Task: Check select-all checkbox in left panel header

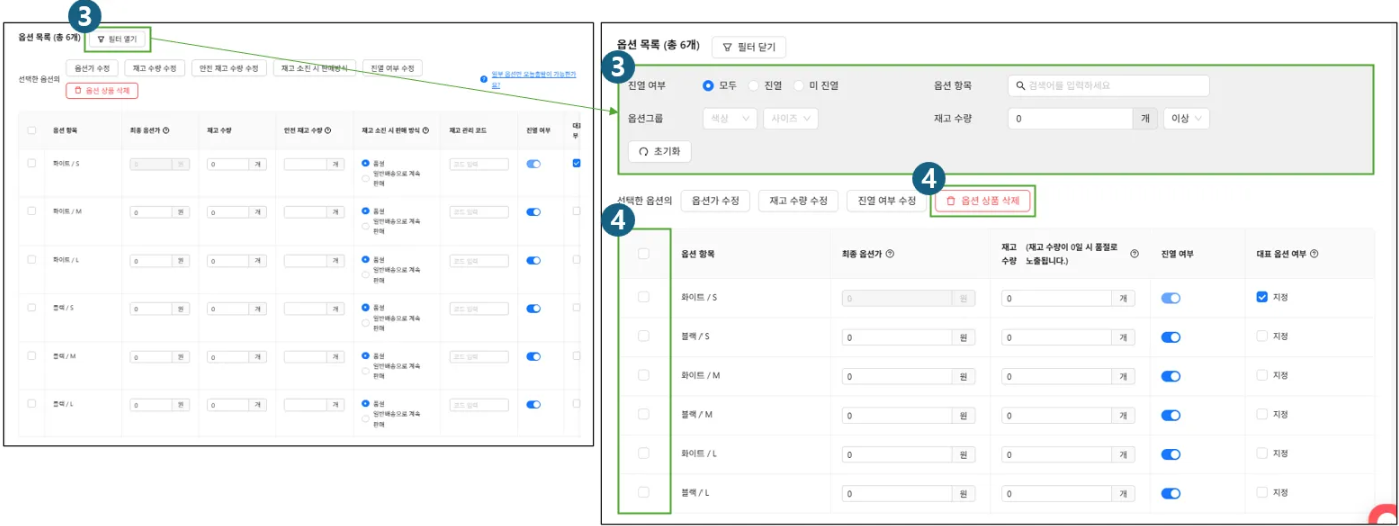Action: (32, 130)
